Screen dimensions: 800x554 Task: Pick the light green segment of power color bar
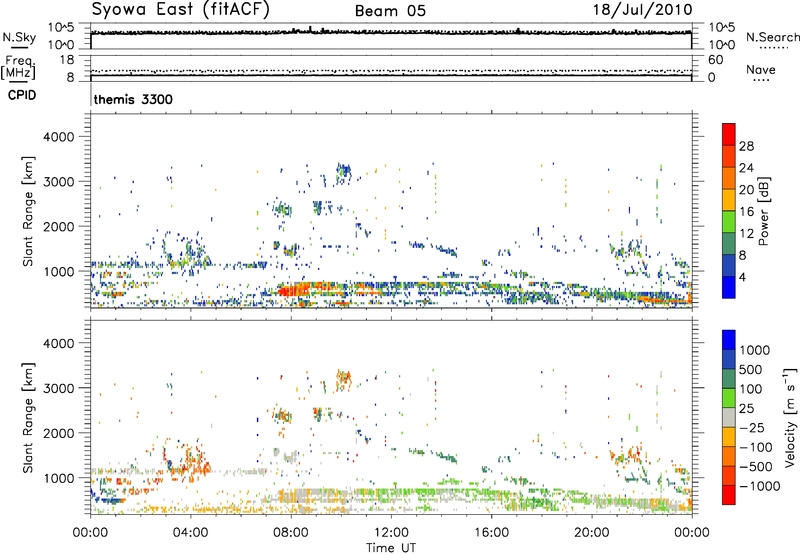(729, 221)
